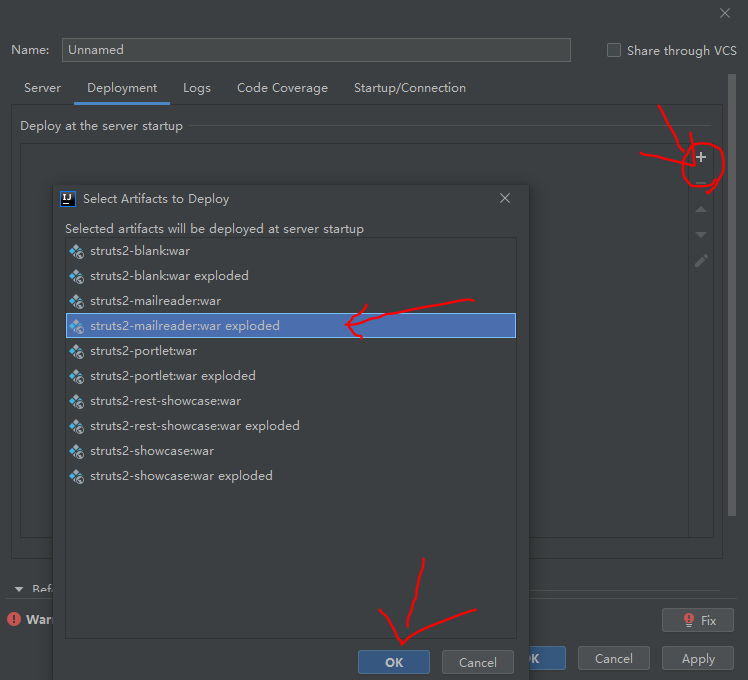Select the struts2-mailreader:war exploded artifact
Image resolution: width=748 pixels, height=680 pixels.
coord(291,325)
